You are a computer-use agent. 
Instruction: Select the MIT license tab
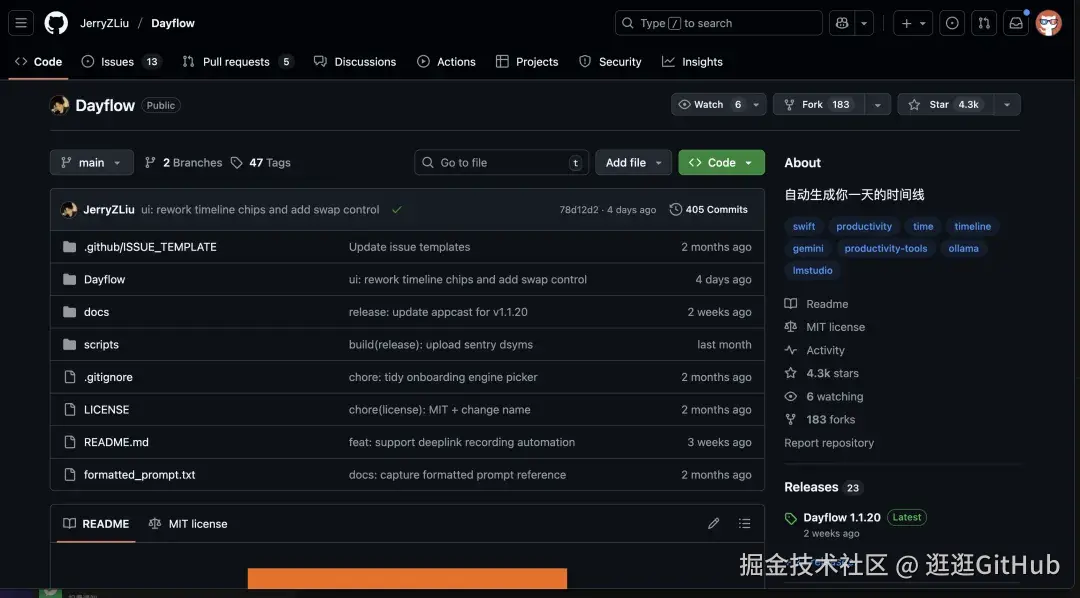(187, 524)
